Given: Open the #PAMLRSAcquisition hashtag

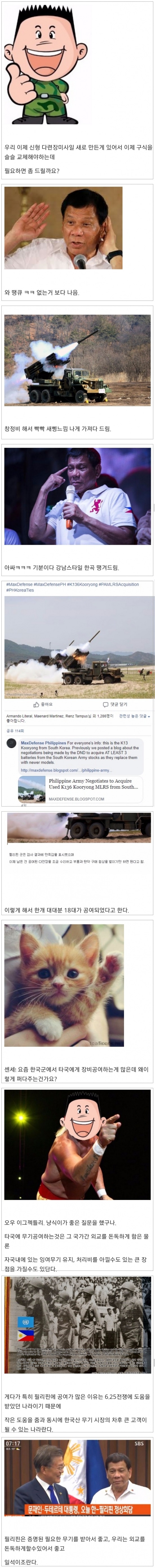Looking at the screenshot, I should 119,584.
